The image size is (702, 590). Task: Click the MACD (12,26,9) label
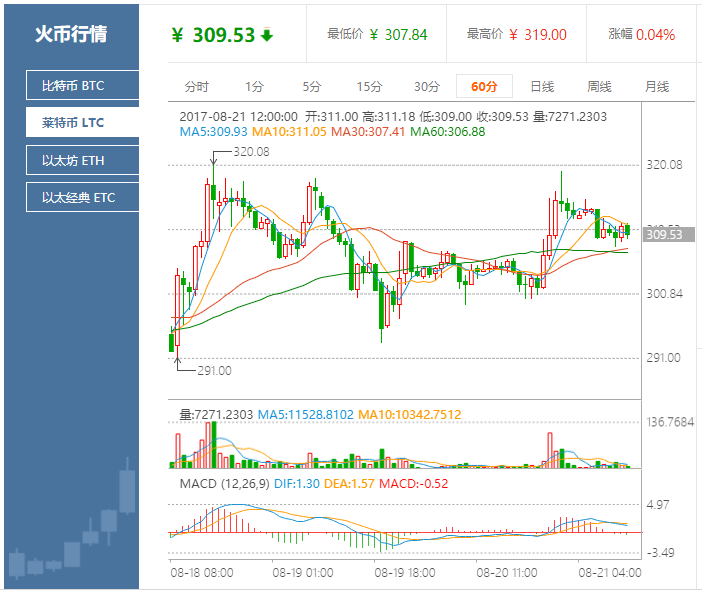(224, 483)
